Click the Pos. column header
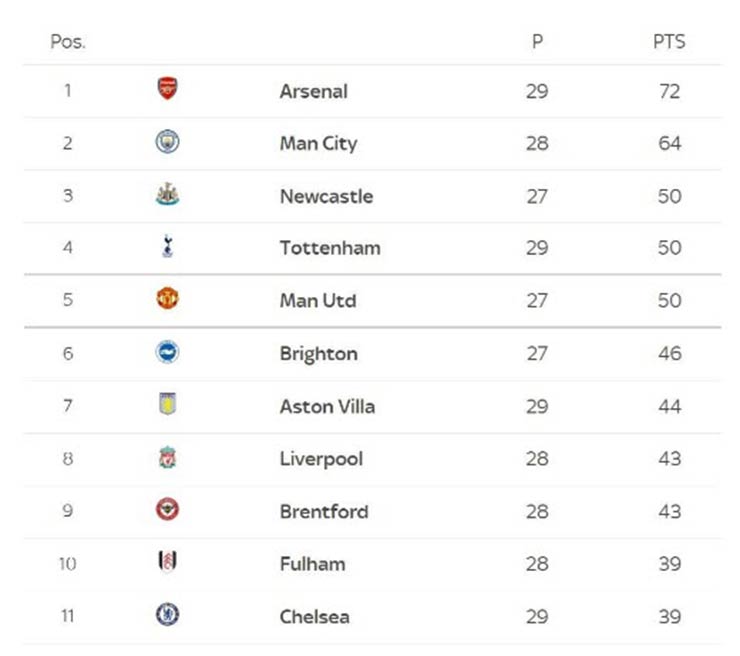The image size is (740, 656). (x=68, y=43)
